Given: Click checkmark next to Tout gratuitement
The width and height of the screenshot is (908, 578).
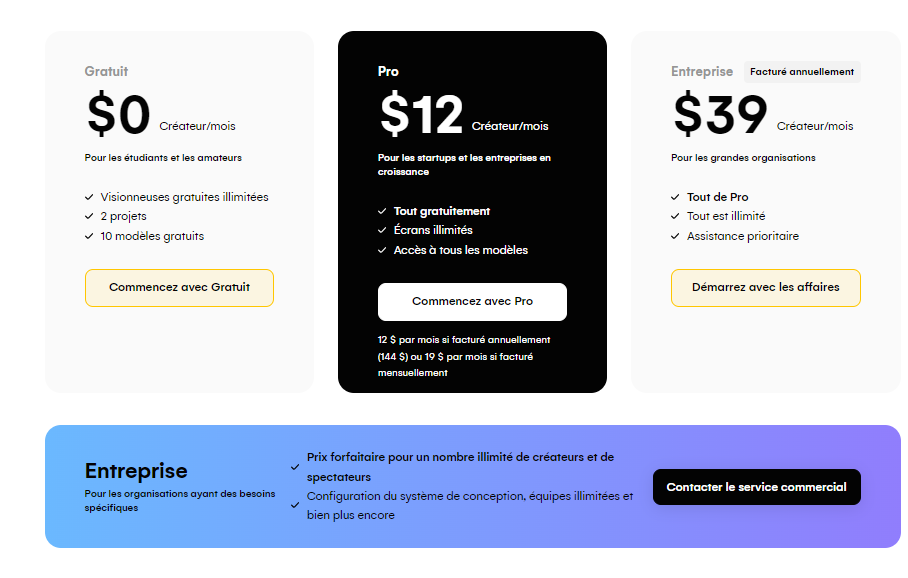Looking at the screenshot, I should click(x=382, y=211).
